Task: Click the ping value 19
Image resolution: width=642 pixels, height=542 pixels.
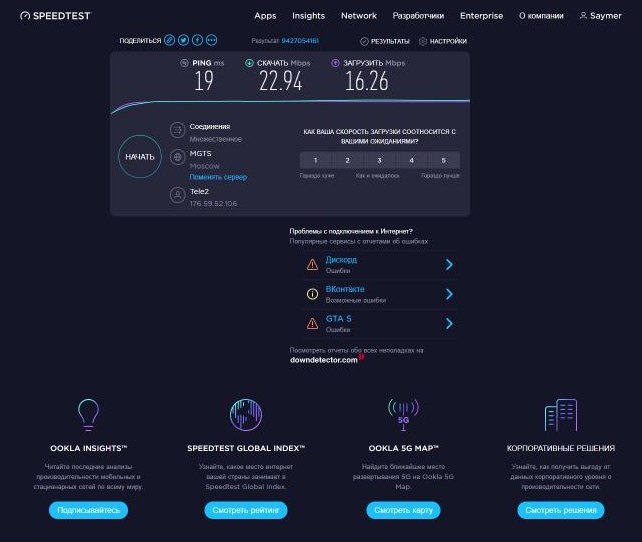Action: coord(204,81)
